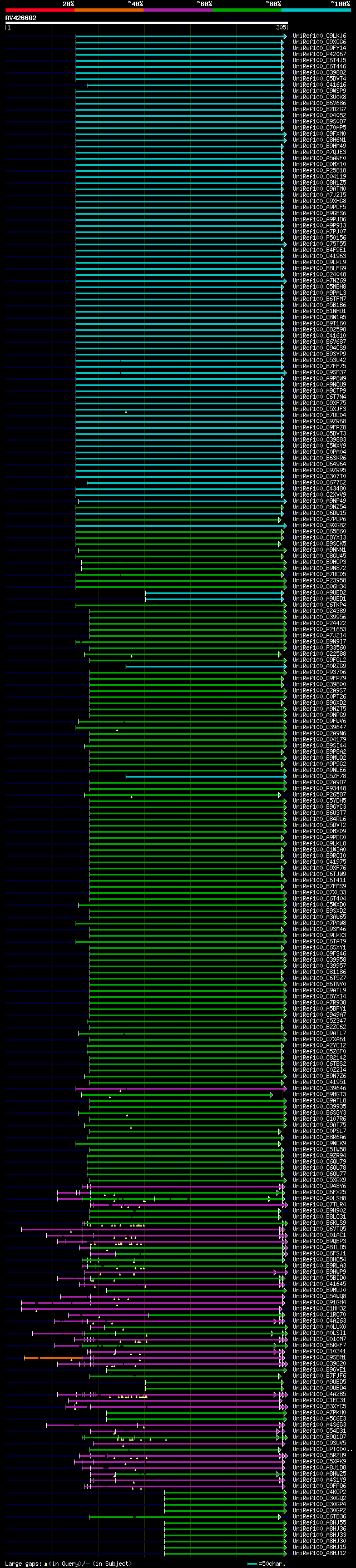This screenshot has width=356, height=1568.
Task: Open hit UniRef100_Q9LKJ6
Action: tap(319, 36)
